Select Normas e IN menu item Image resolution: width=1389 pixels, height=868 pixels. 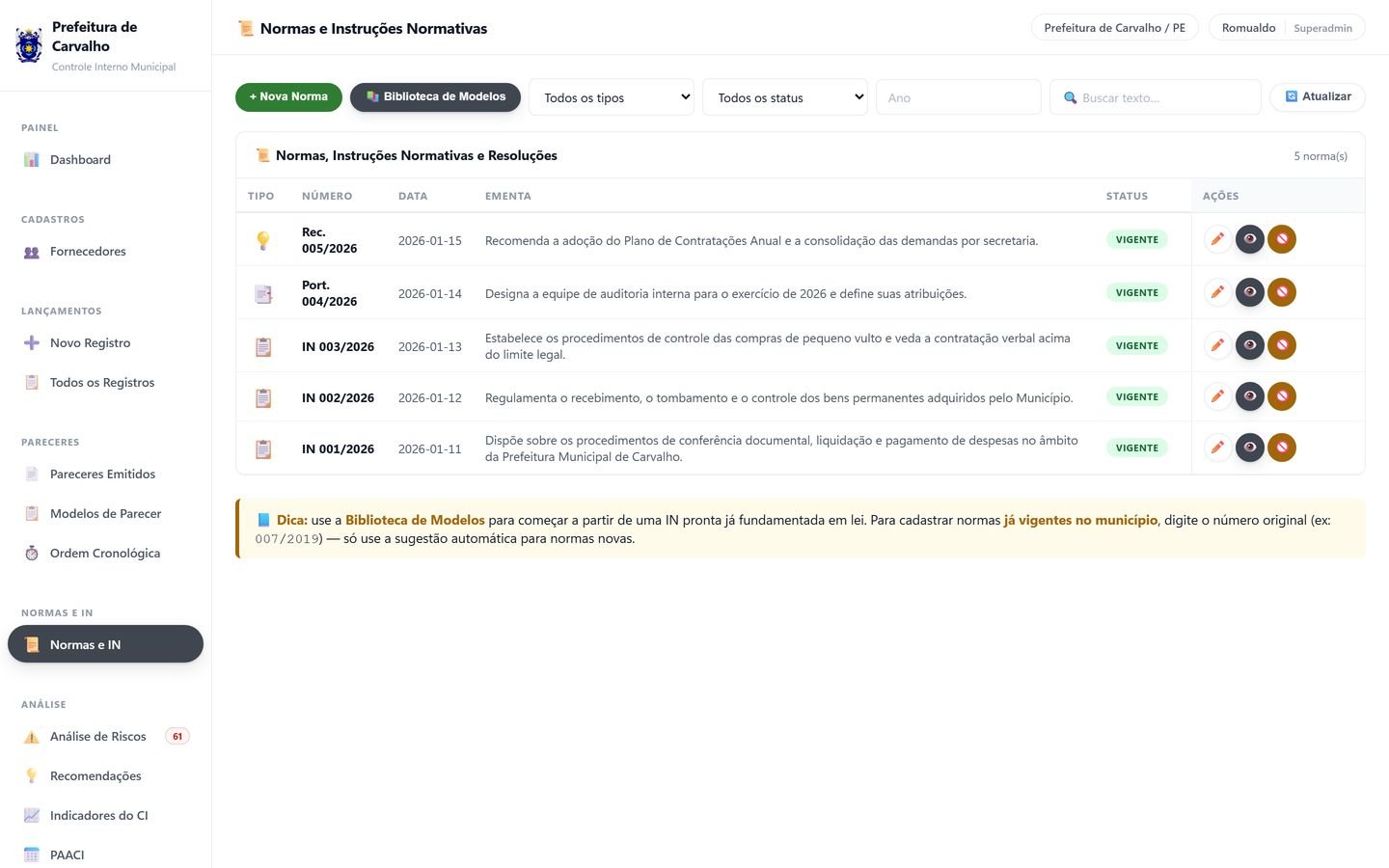[x=105, y=644]
